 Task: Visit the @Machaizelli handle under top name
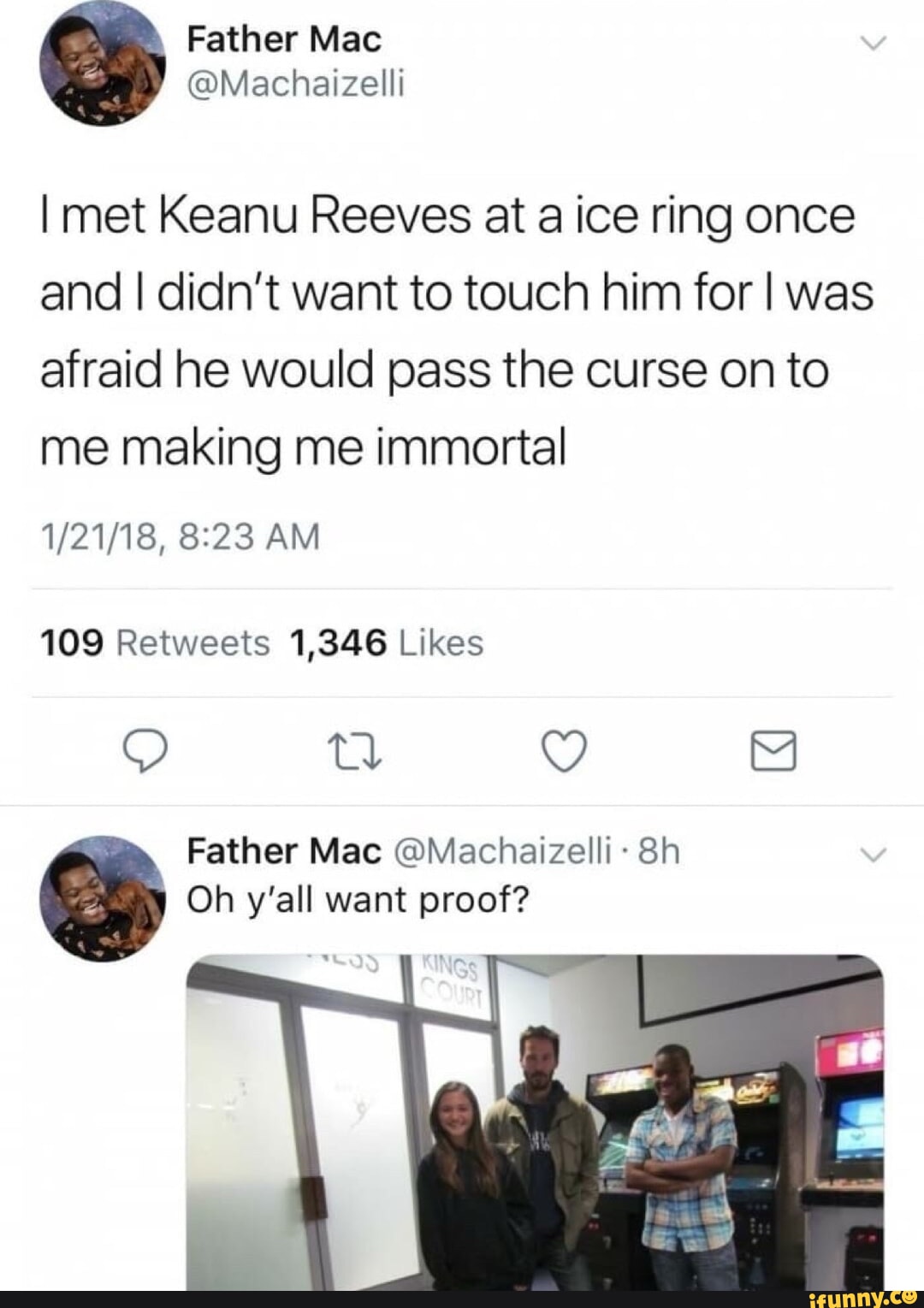click(295, 84)
